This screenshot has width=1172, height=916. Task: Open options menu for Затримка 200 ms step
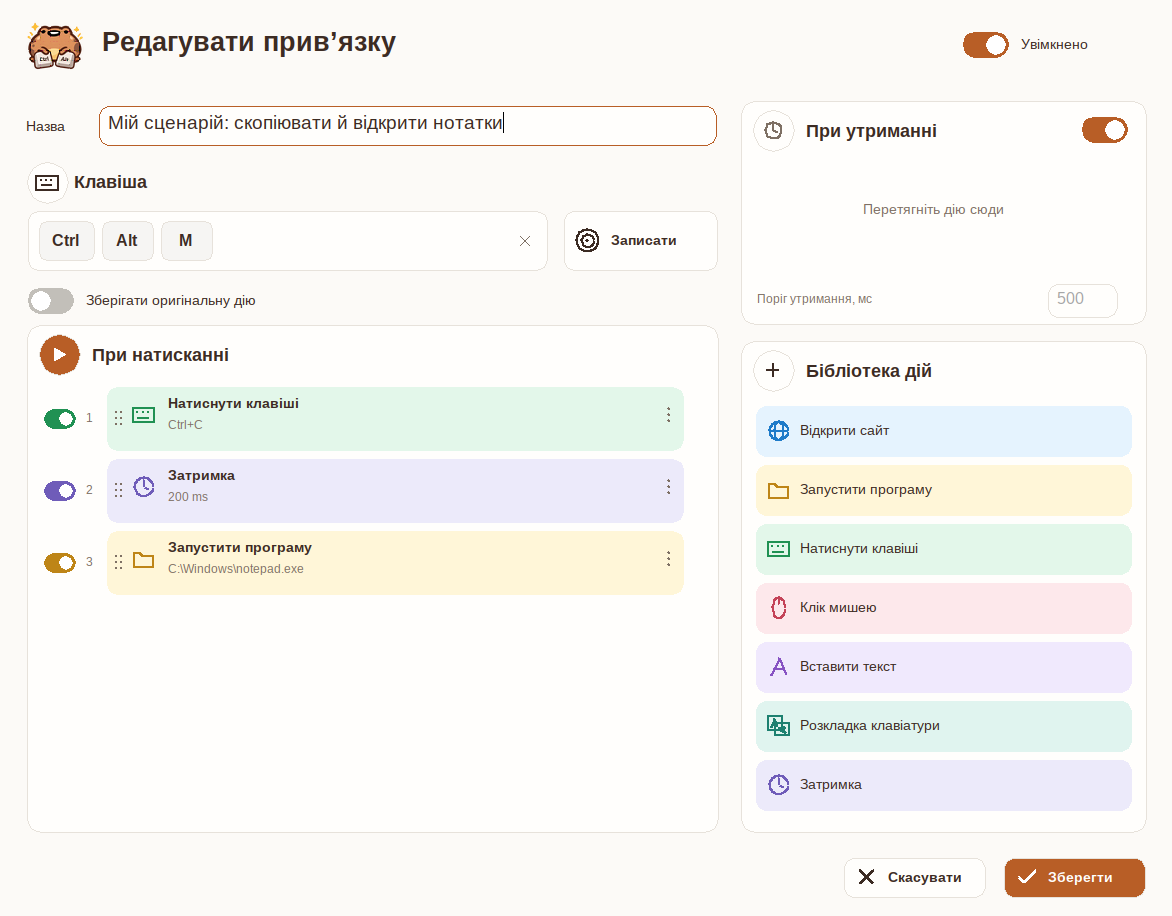tap(668, 487)
